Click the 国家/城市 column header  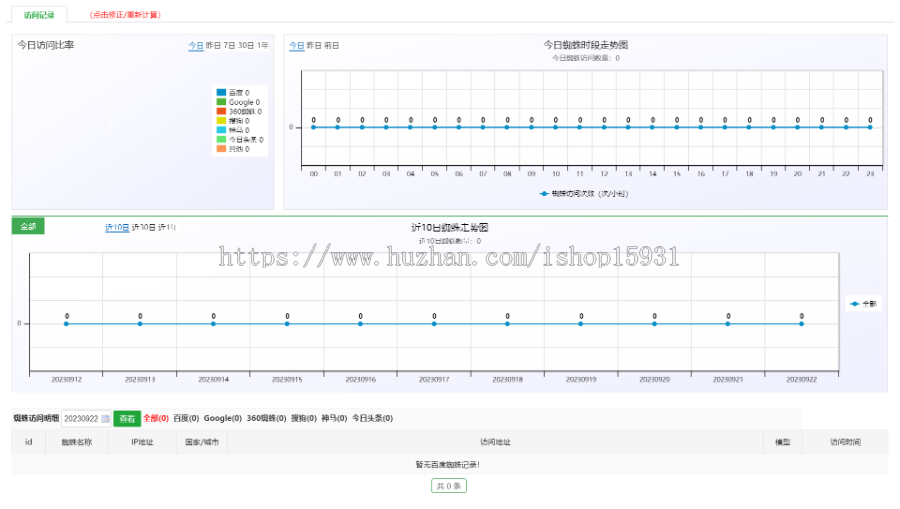202,442
